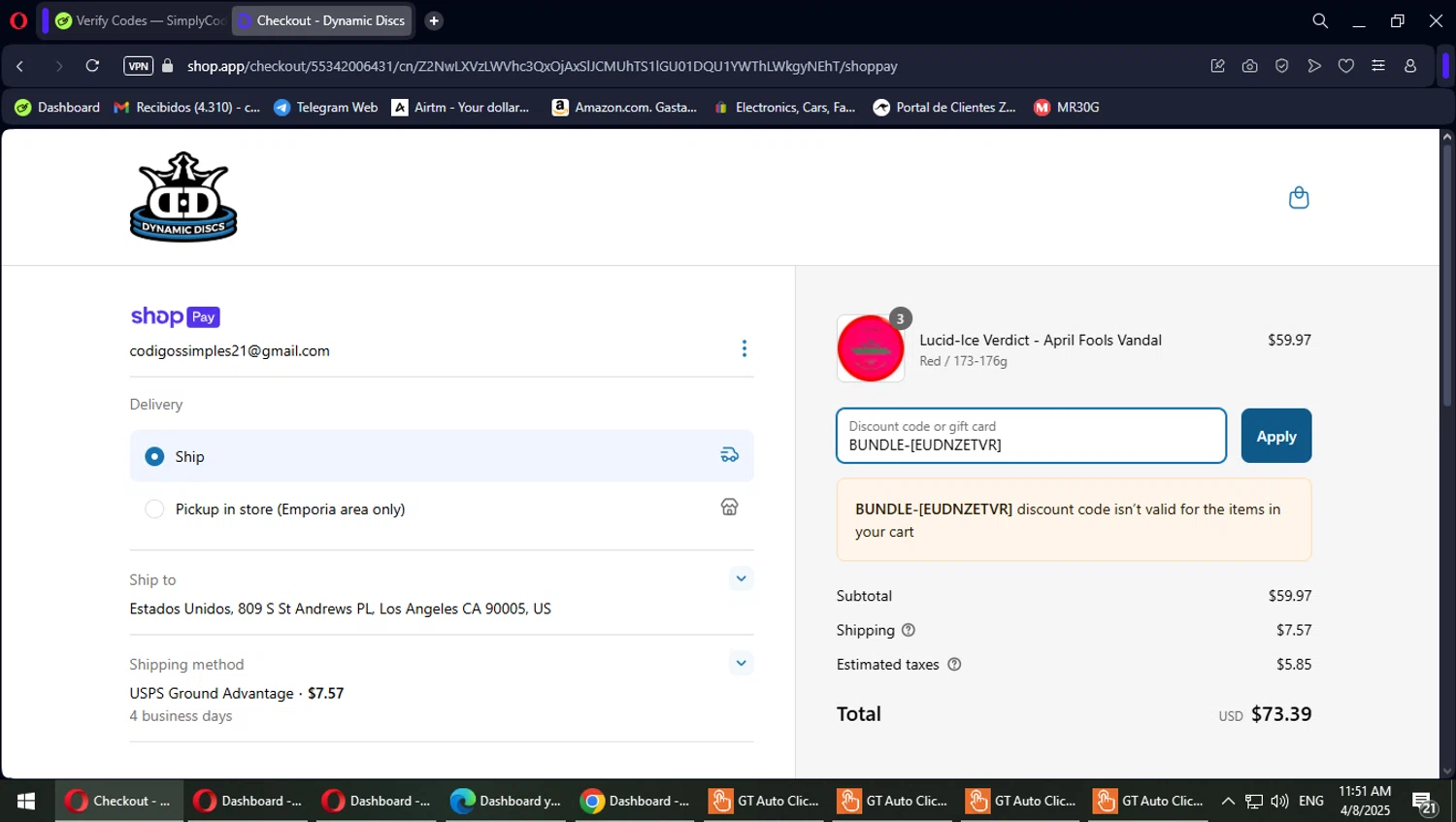Show Estimated taxes help icon
This screenshot has width=1456, height=822.
pyautogui.click(x=954, y=665)
